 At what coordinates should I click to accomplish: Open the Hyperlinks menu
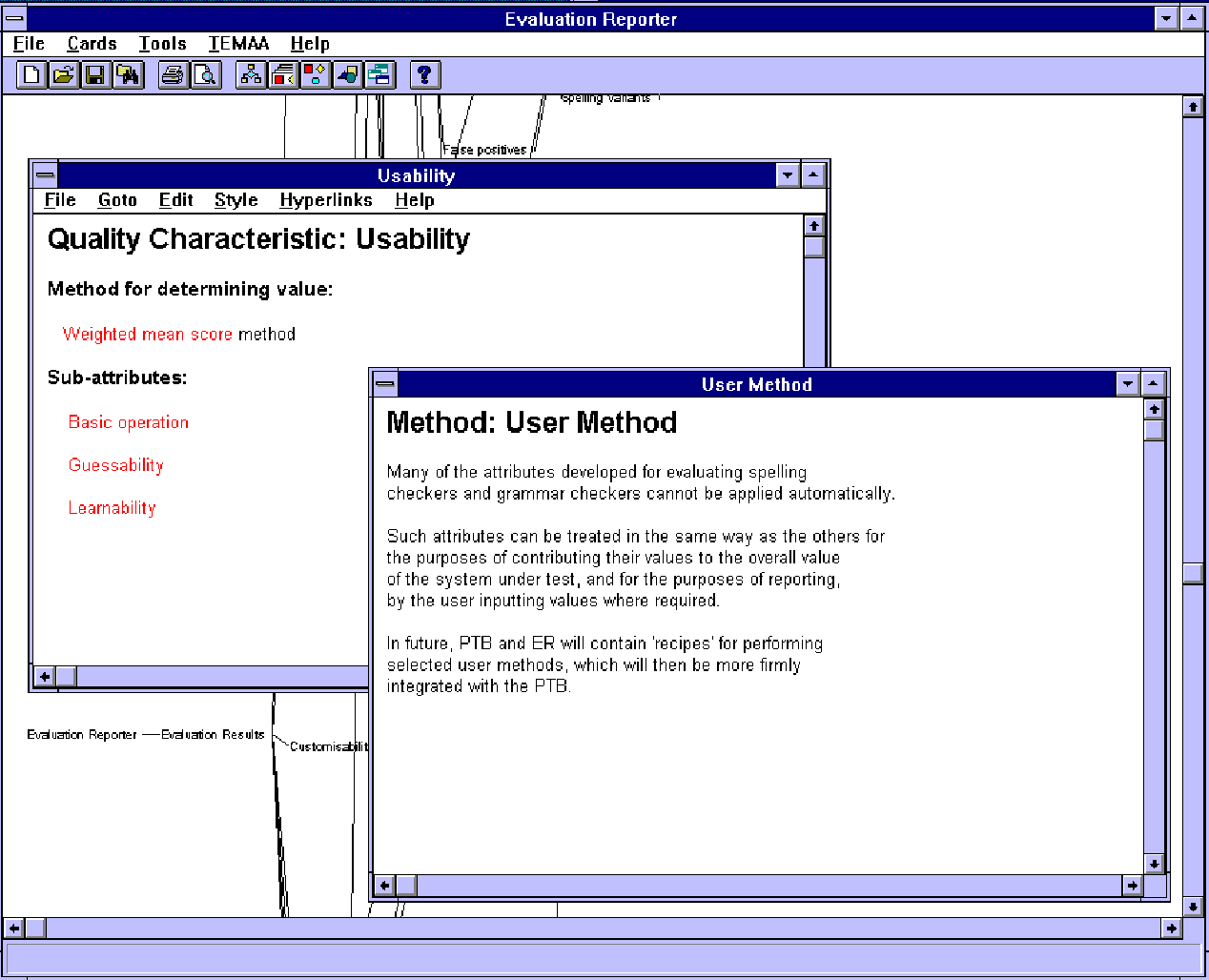click(326, 200)
